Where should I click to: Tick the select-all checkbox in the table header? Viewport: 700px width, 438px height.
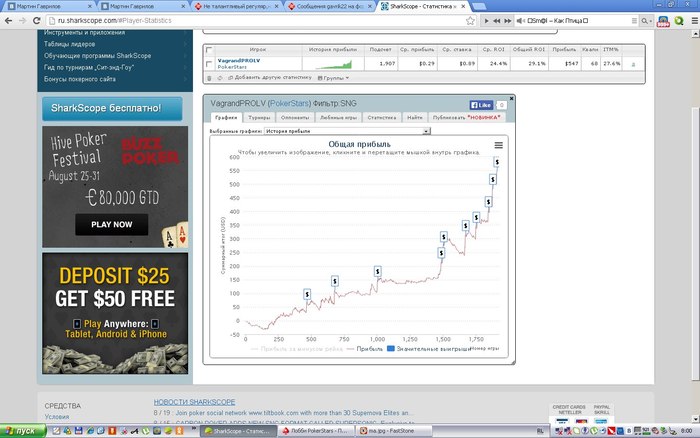click(x=208, y=50)
